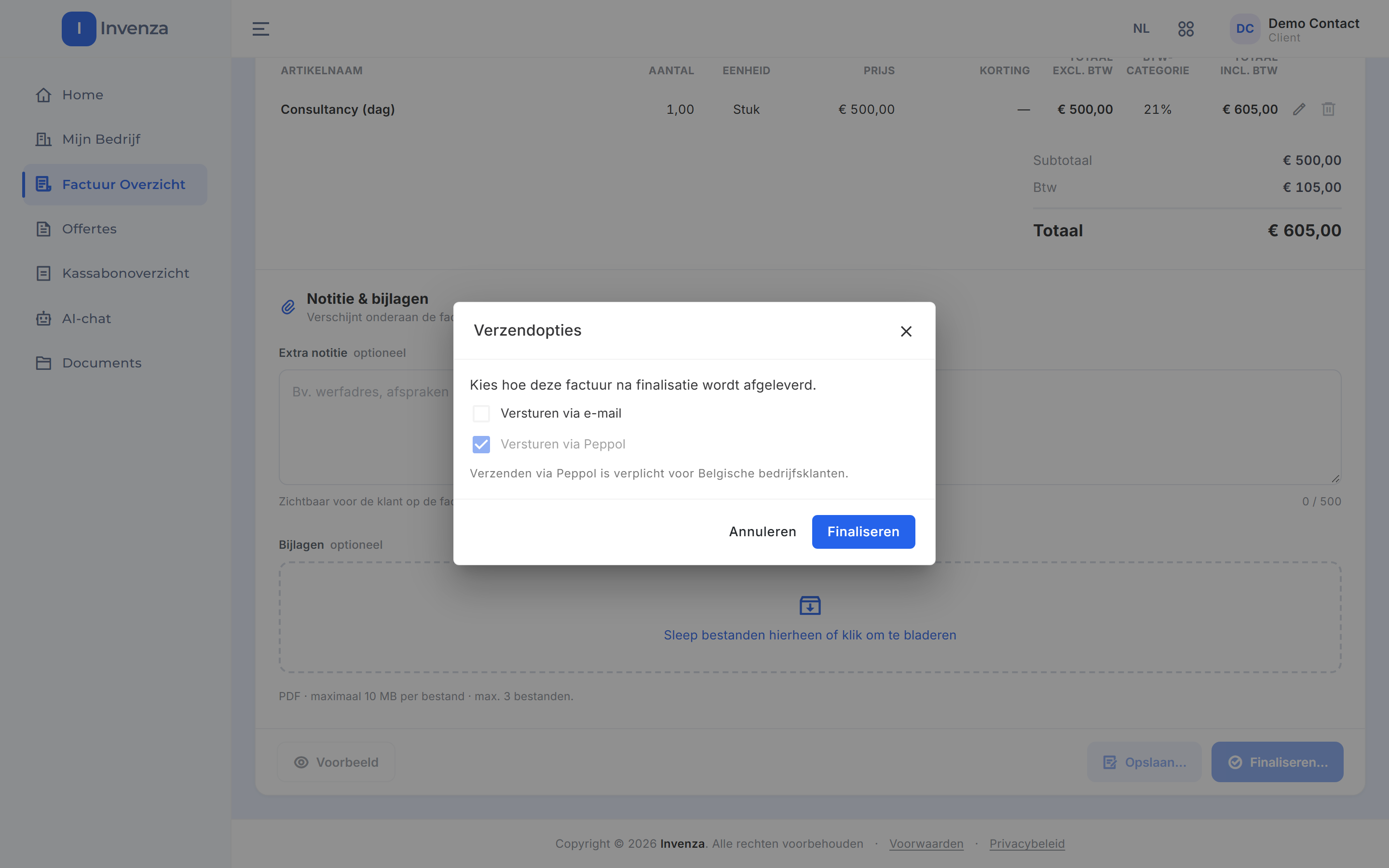
Task: Click the file upload archive icon
Action: [x=810, y=605]
